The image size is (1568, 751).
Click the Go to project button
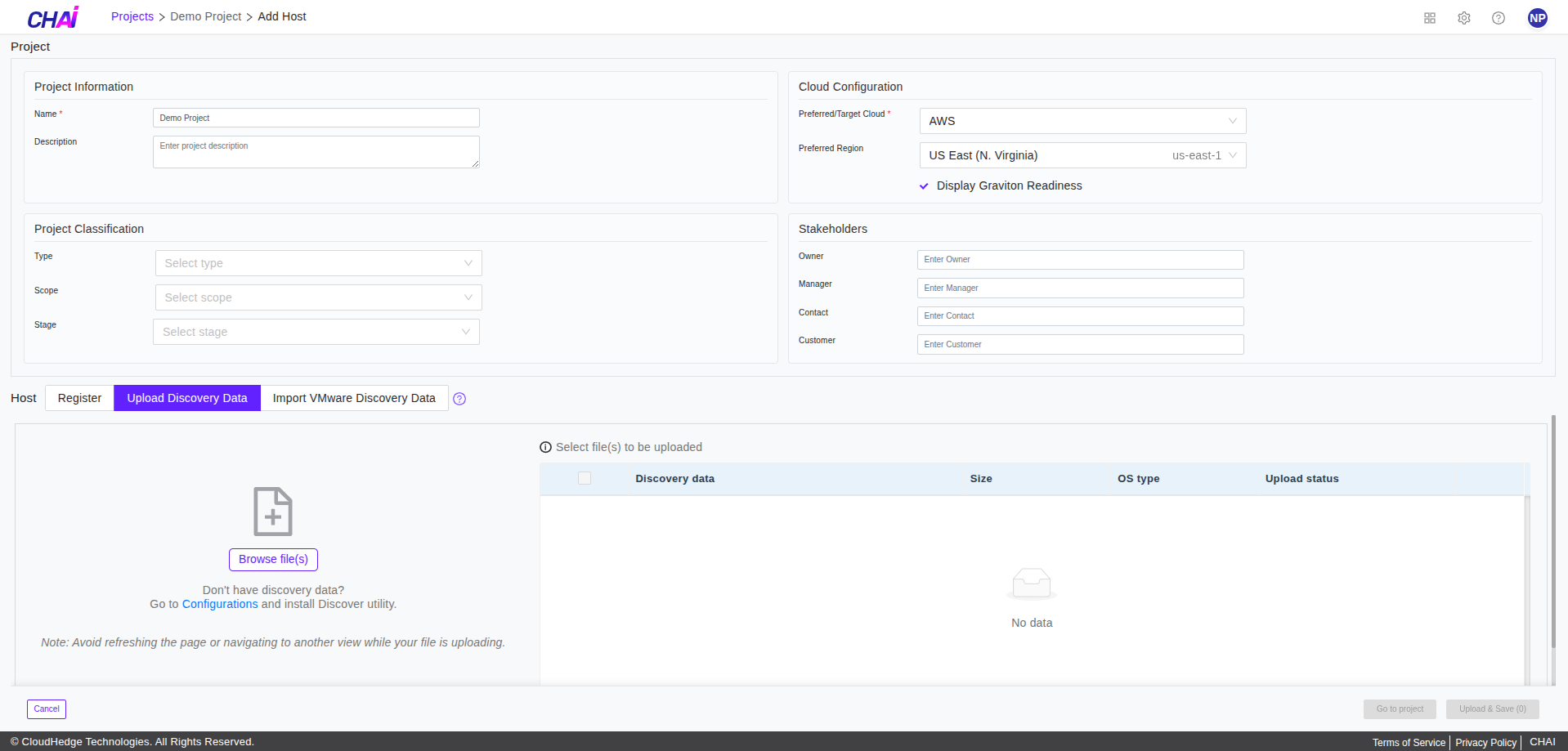tap(1400, 709)
